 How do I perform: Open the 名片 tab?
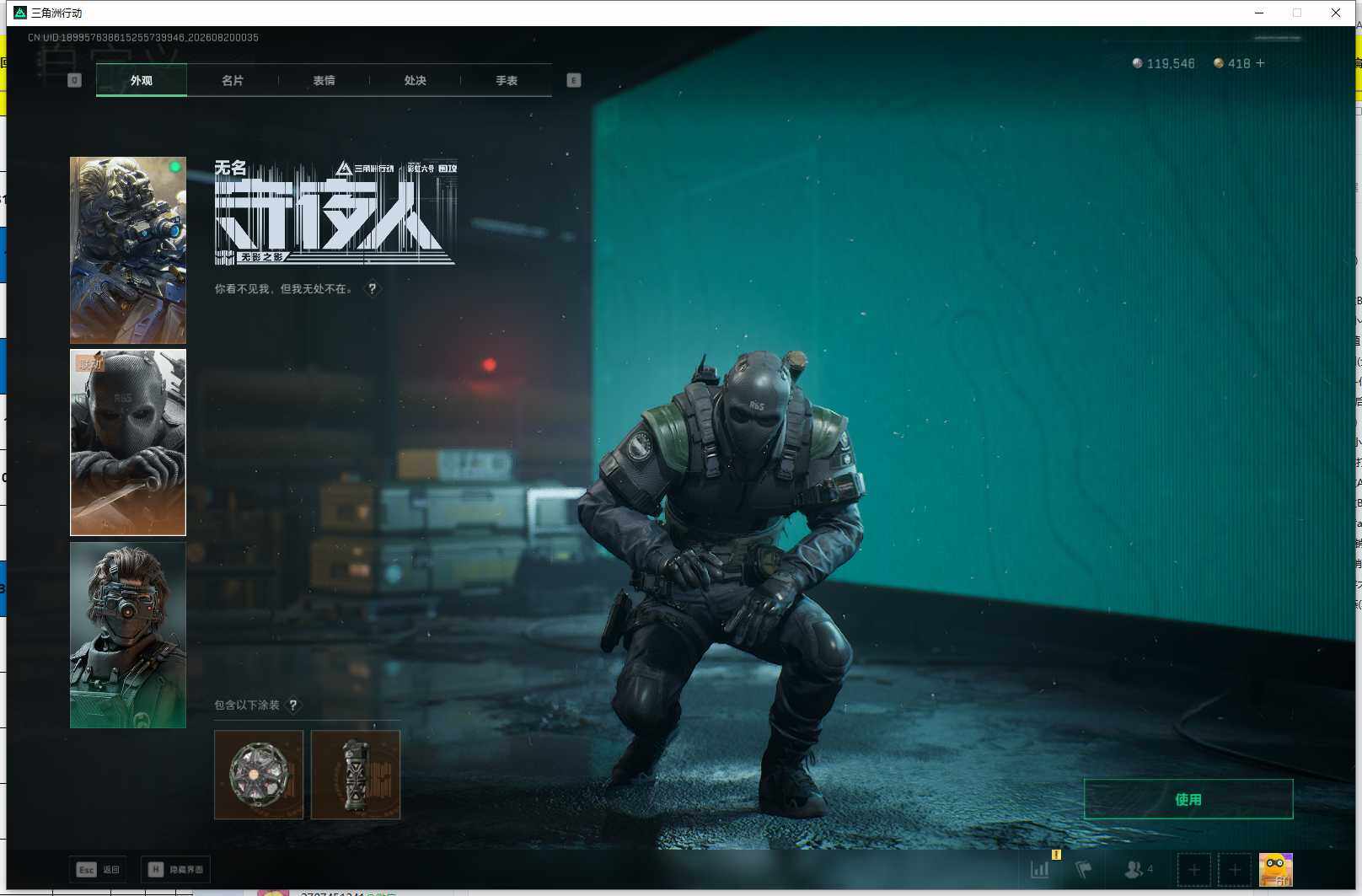tap(233, 80)
